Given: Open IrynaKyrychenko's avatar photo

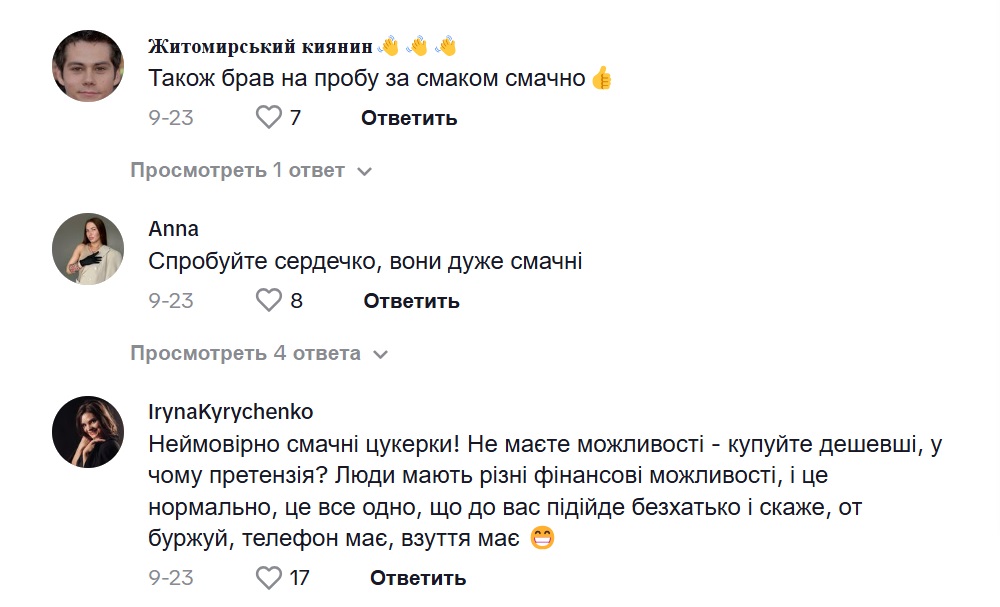Looking at the screenshot, I should click(88, 432).
